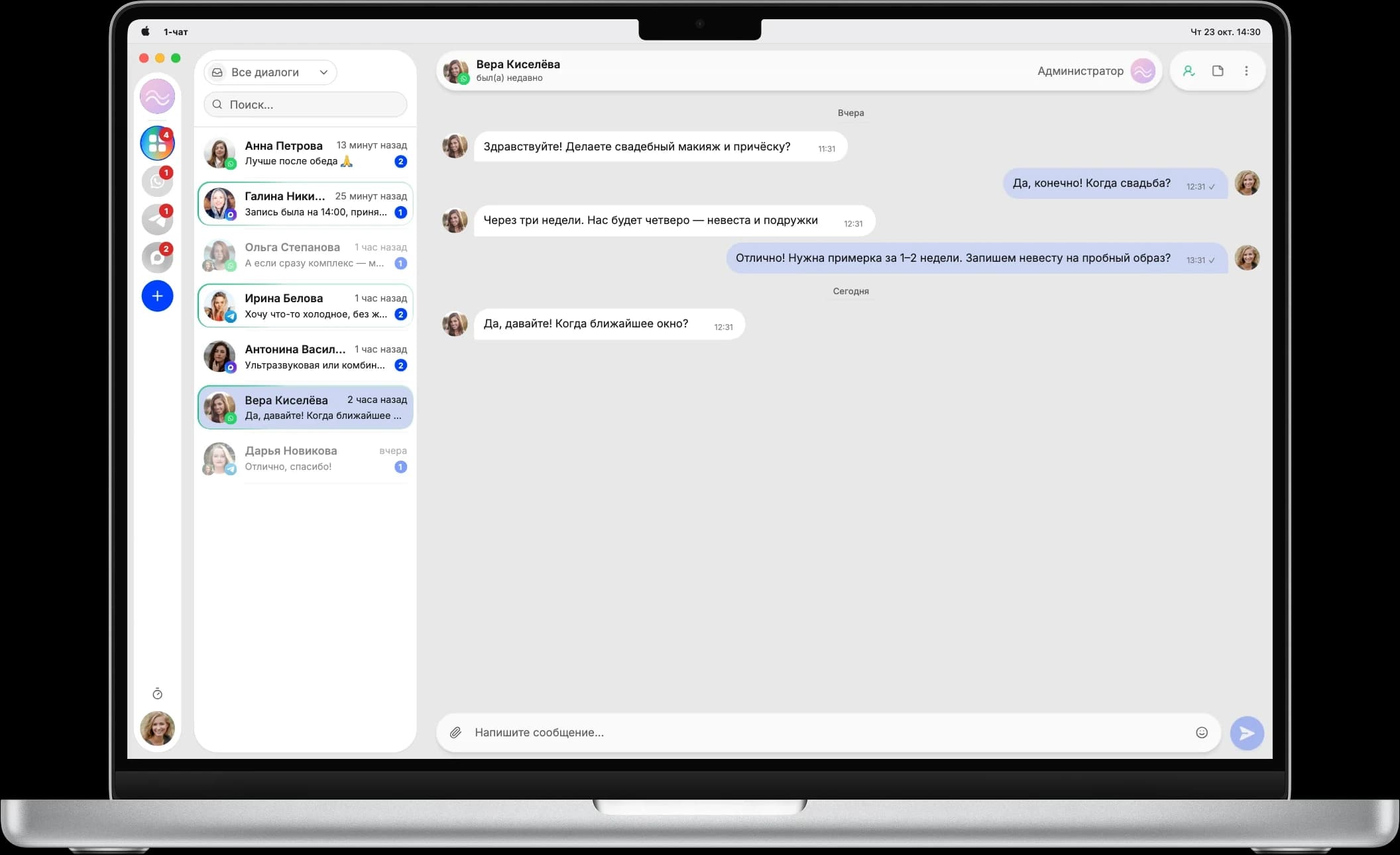Add a new channel with plus button

coord(157,296)
